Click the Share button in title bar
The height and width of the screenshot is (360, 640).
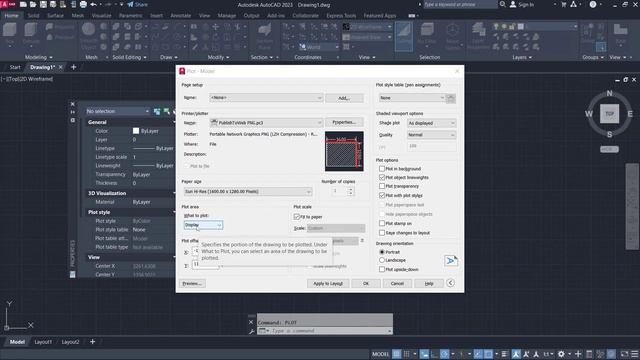[x=138, y=4]
